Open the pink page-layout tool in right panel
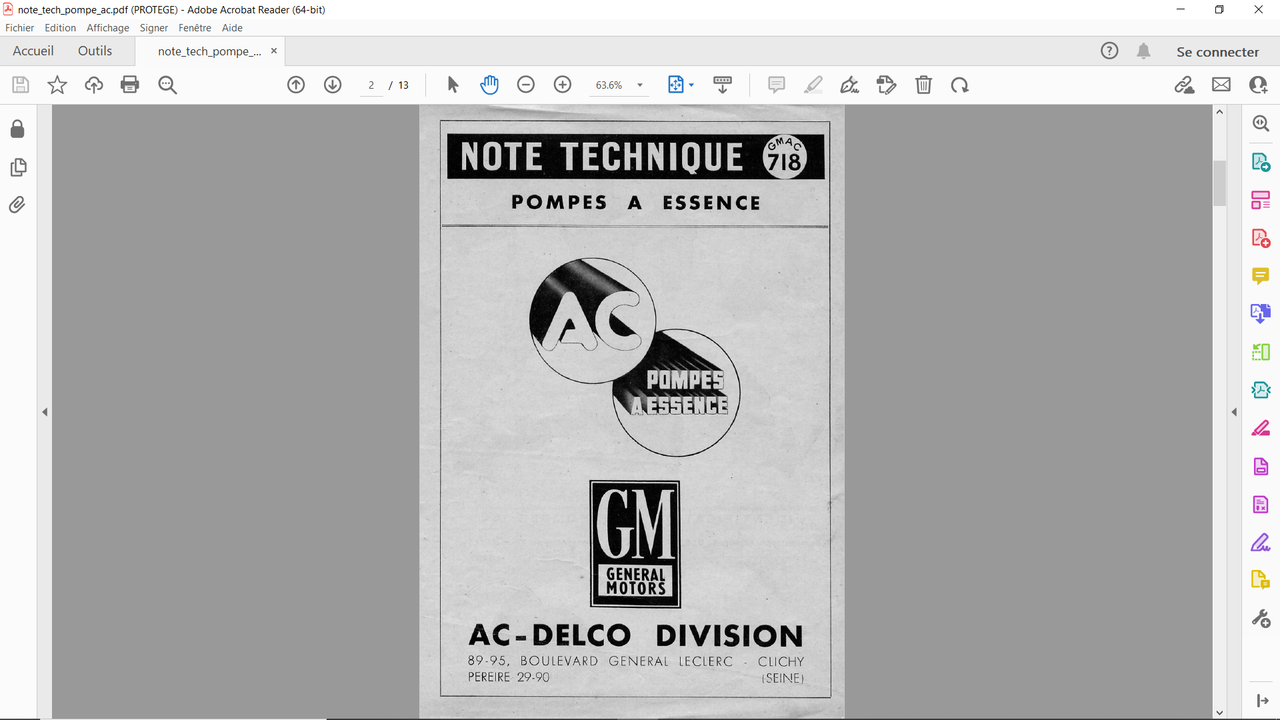 pos(1260,200)
